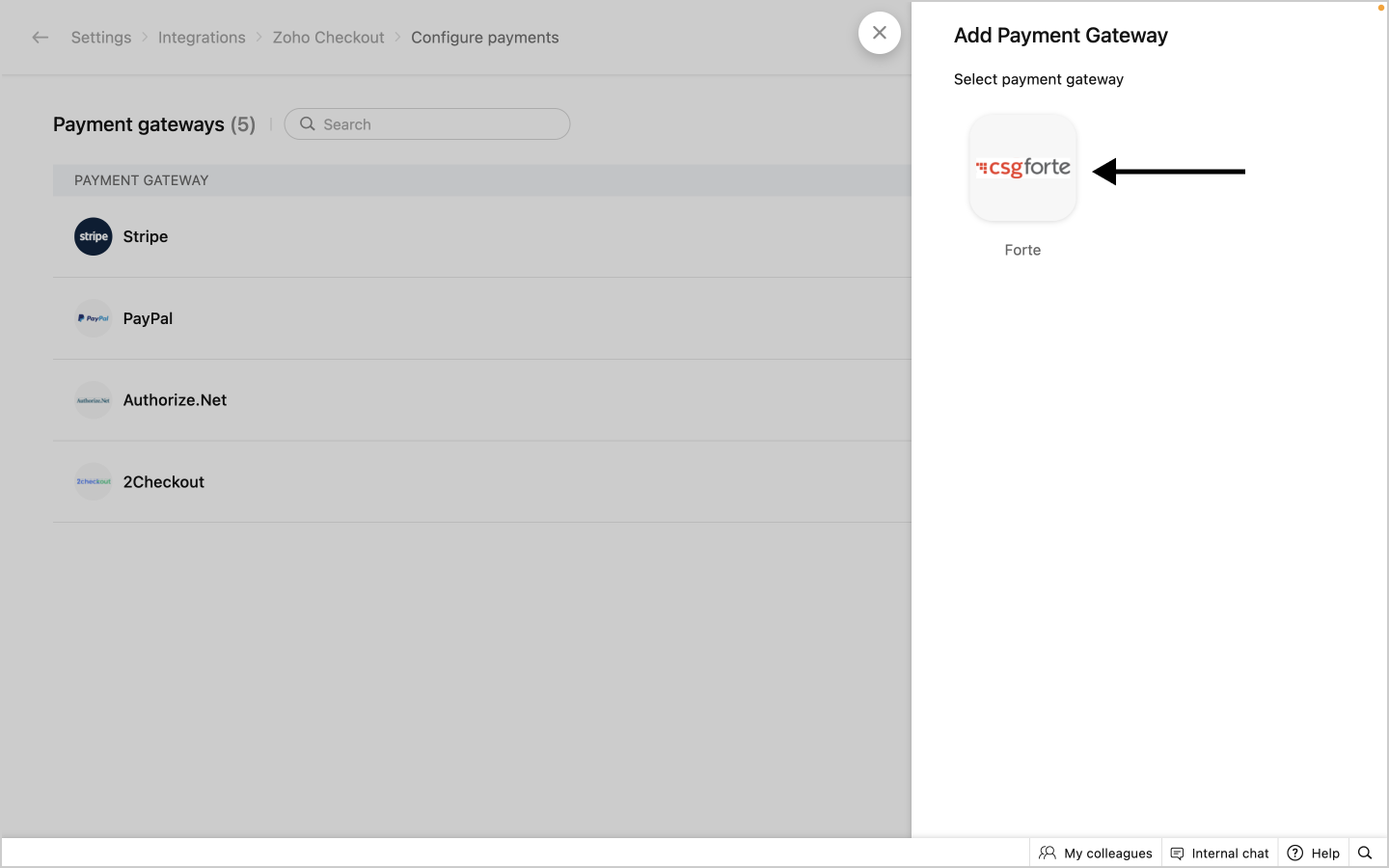Viewport: 1389px width, 868px height.
Task: Click the Select payment gateway label
Action: [x=1039, y=79]
